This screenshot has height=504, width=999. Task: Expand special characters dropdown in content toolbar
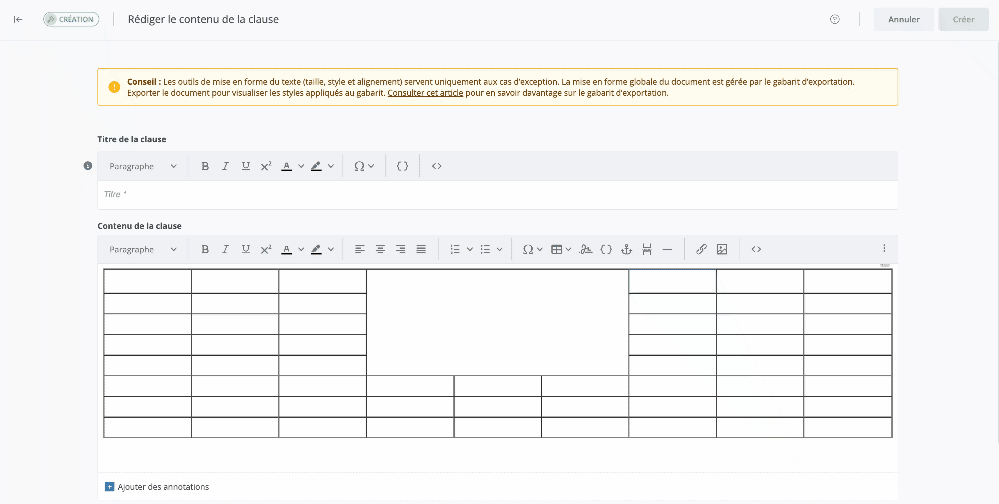point(532,249)
